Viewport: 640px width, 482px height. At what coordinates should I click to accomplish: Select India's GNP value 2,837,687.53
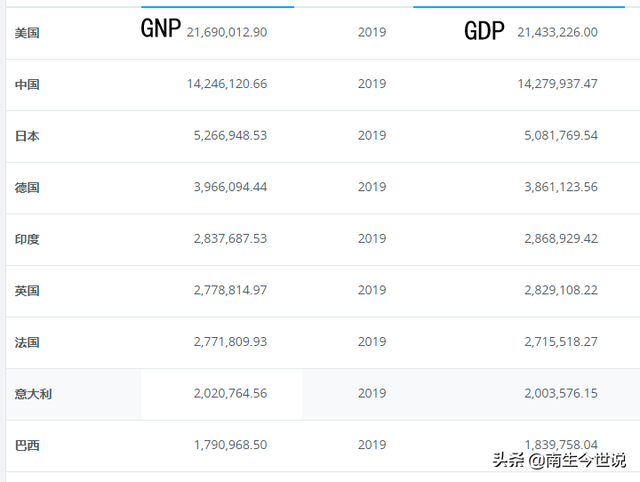pos(227,239)
